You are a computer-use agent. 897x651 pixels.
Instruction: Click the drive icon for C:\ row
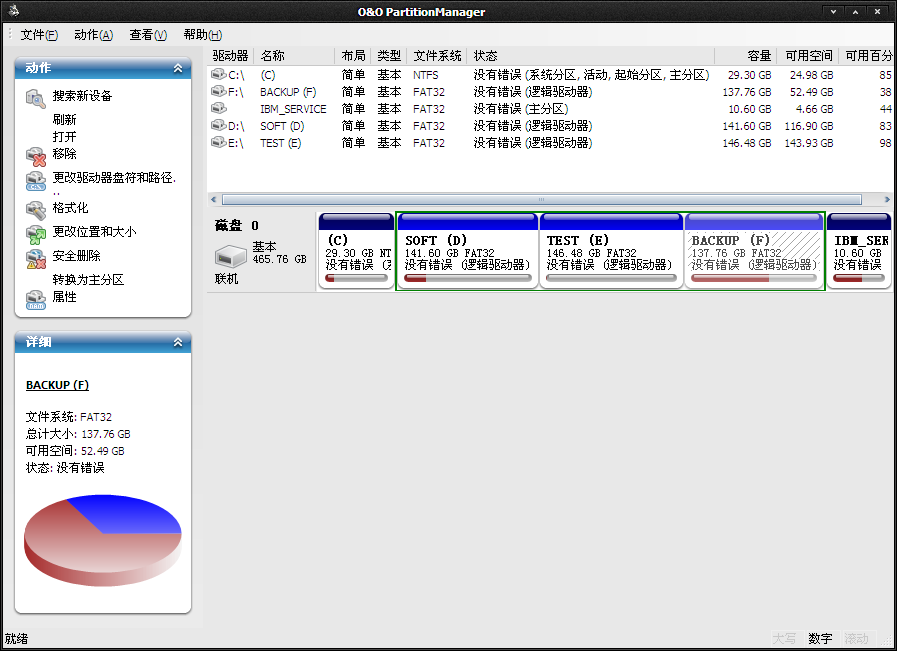218,74
